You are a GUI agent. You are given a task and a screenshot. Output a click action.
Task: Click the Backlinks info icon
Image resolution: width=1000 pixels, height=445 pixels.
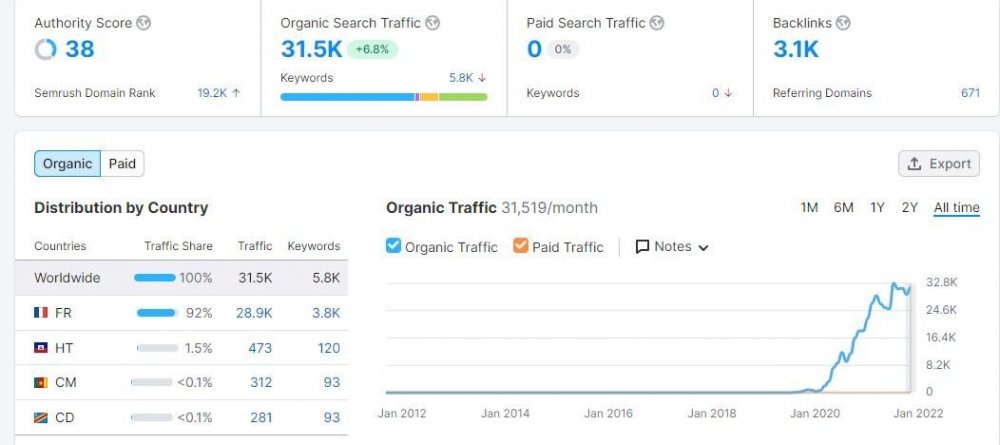(x=843, y=23)
